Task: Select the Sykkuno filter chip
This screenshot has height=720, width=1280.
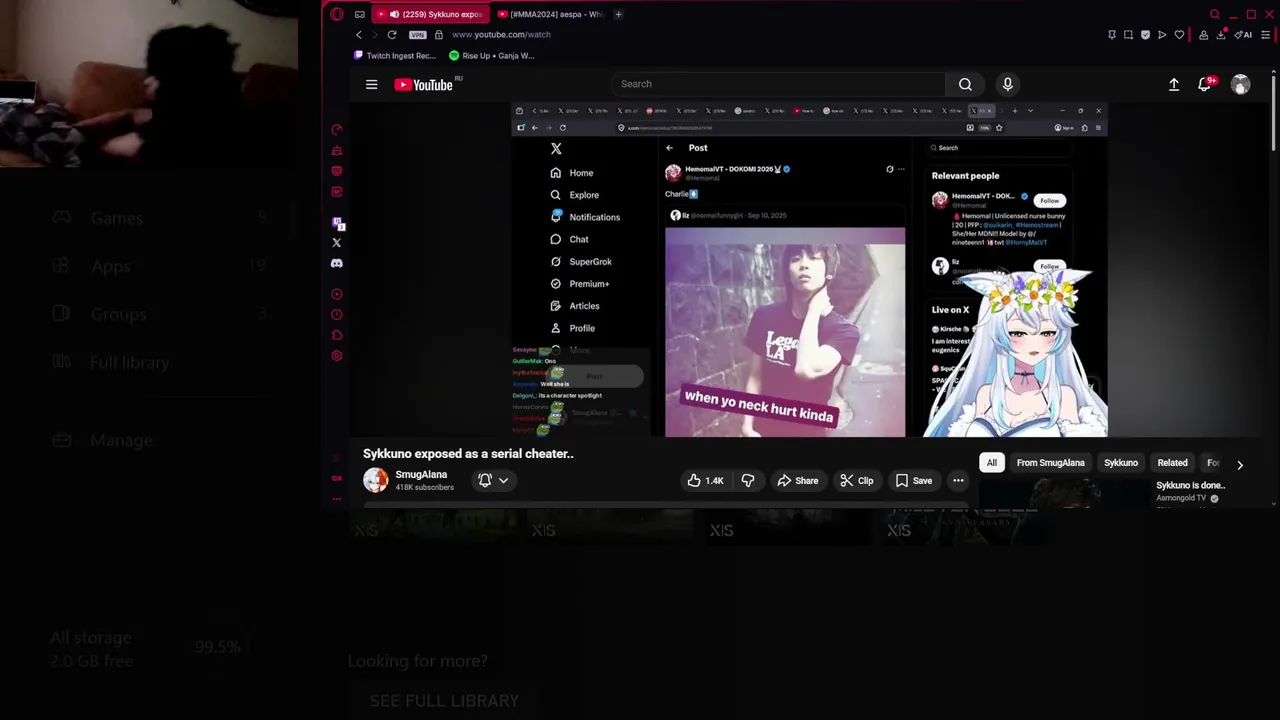Action: pyautogui.click(x=1120, y=463)
